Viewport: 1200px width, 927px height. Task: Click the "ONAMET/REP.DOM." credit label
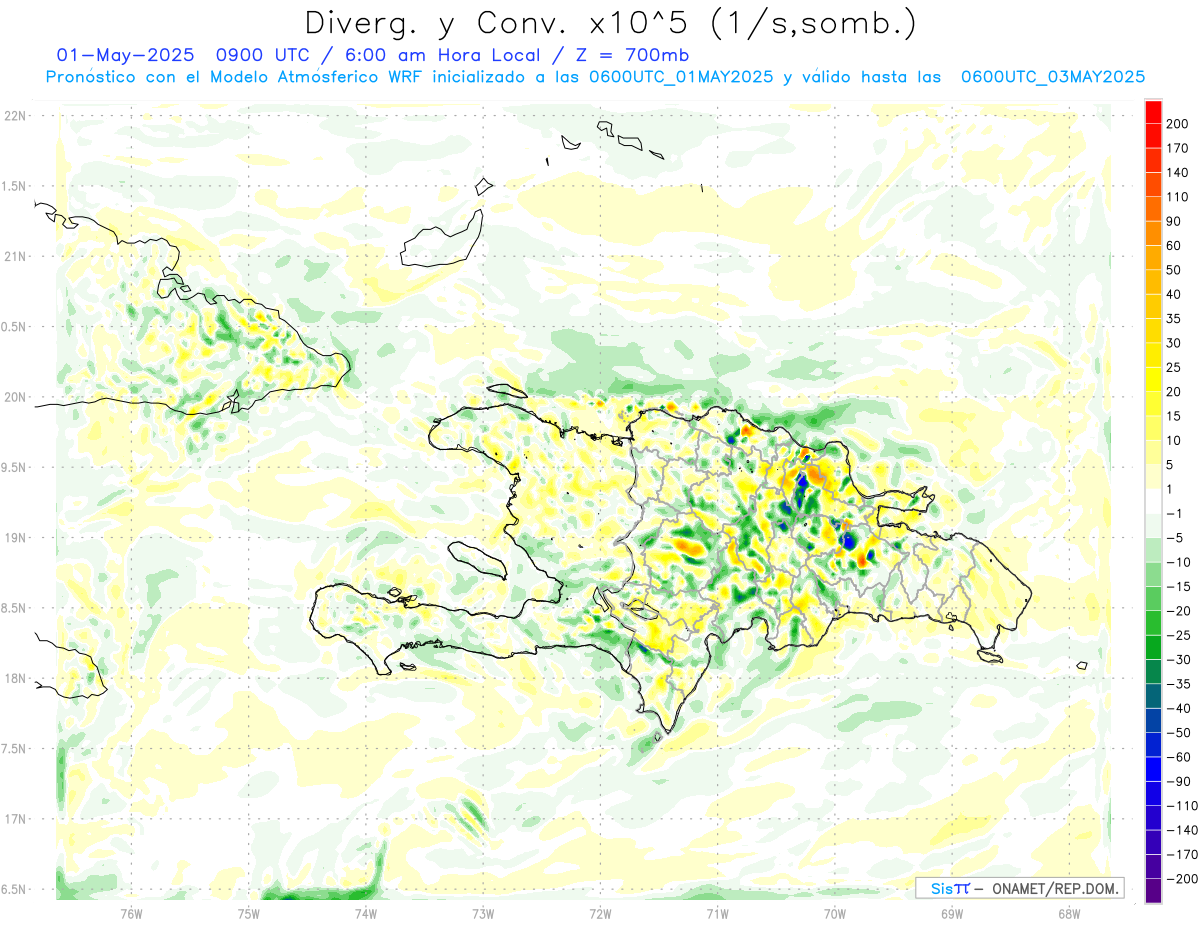click(x=1055, y=888)
